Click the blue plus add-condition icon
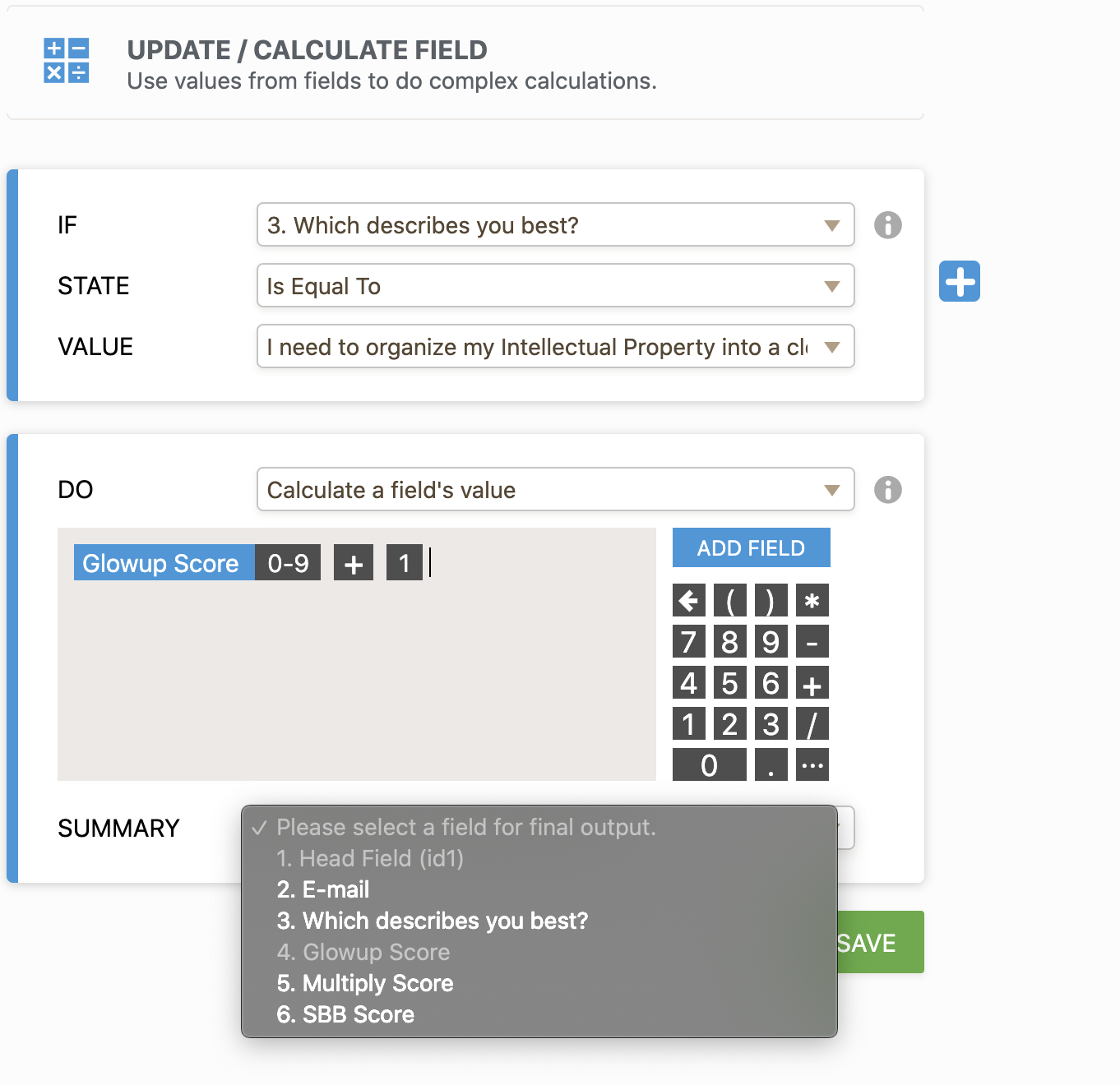 [x=959, y=281]
